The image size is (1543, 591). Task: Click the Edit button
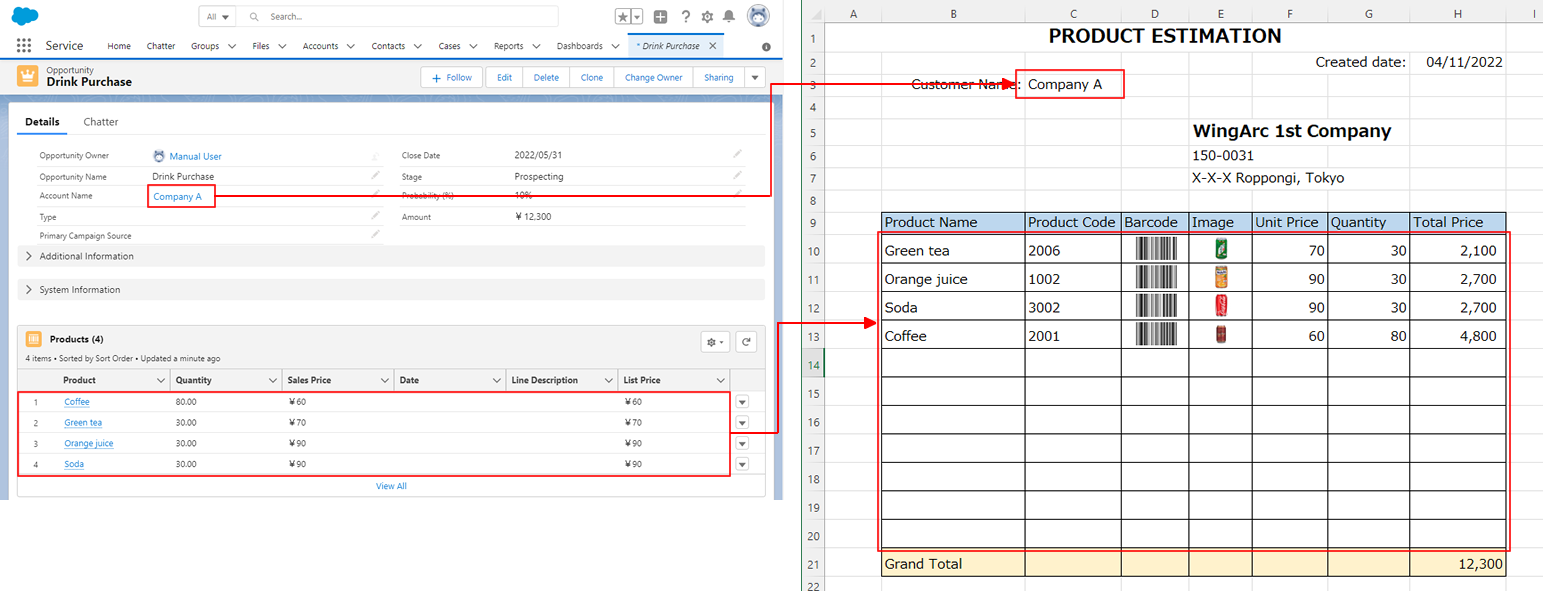504,77
